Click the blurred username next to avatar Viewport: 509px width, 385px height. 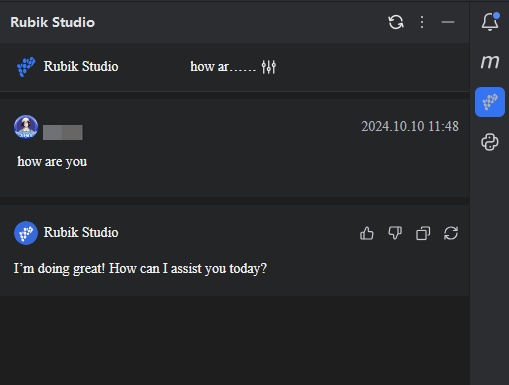(63, 132)
